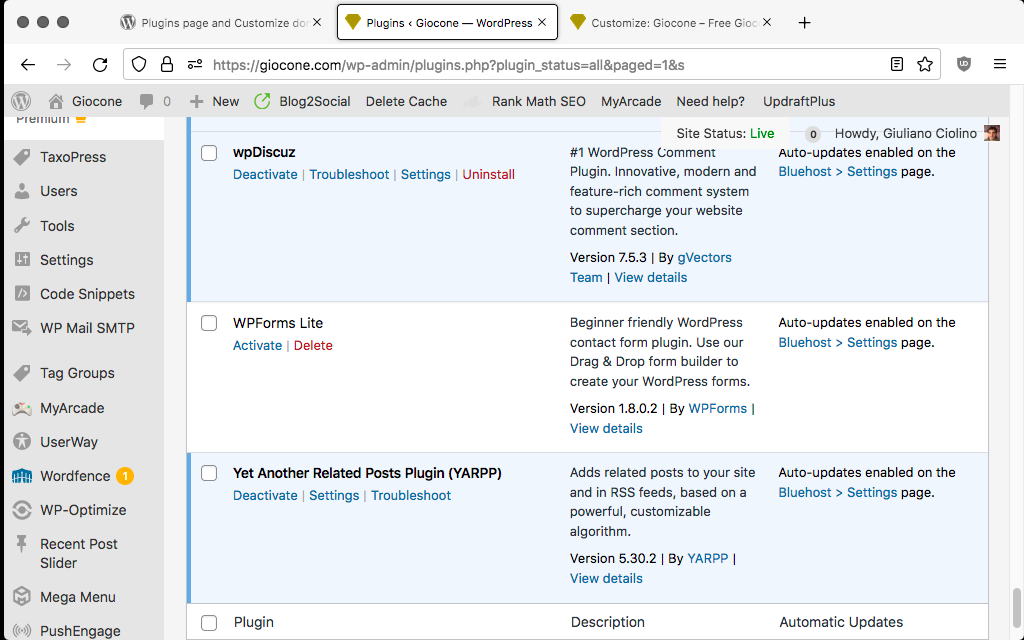Image resolution: width=1024 pixels, height=640 pixels.
Task: Switch to the Customize: Giocone tab
Action: click(x=672, y=23)
